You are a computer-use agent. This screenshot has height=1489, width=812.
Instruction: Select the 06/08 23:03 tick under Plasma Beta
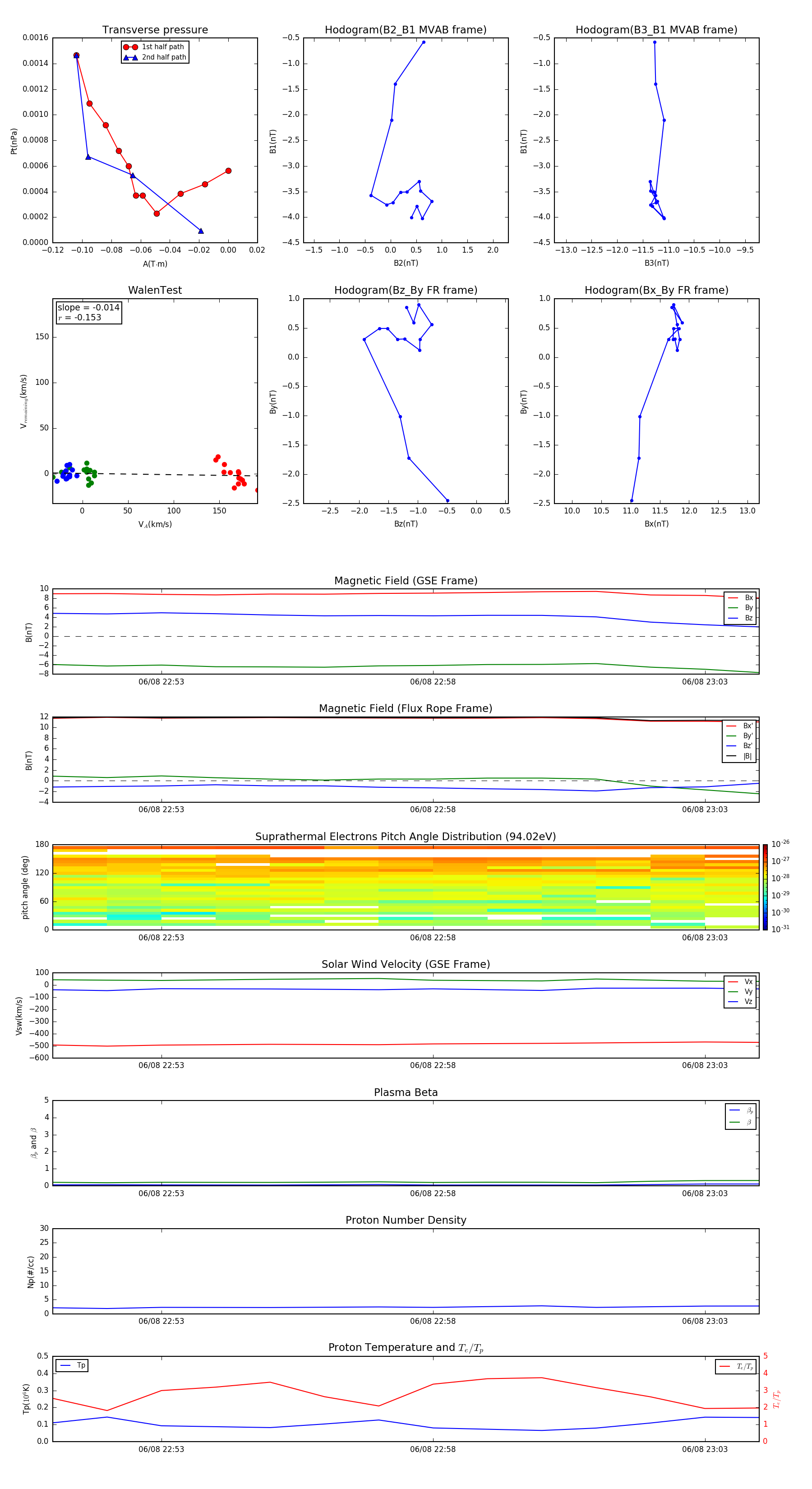click(x=705, y=1193)
